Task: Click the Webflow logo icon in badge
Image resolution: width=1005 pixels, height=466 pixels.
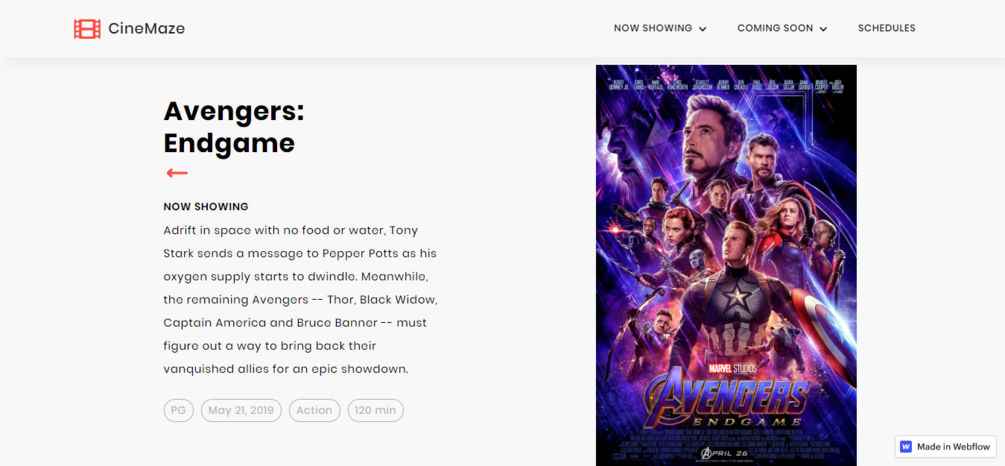Action: click(x=906, y=447)
